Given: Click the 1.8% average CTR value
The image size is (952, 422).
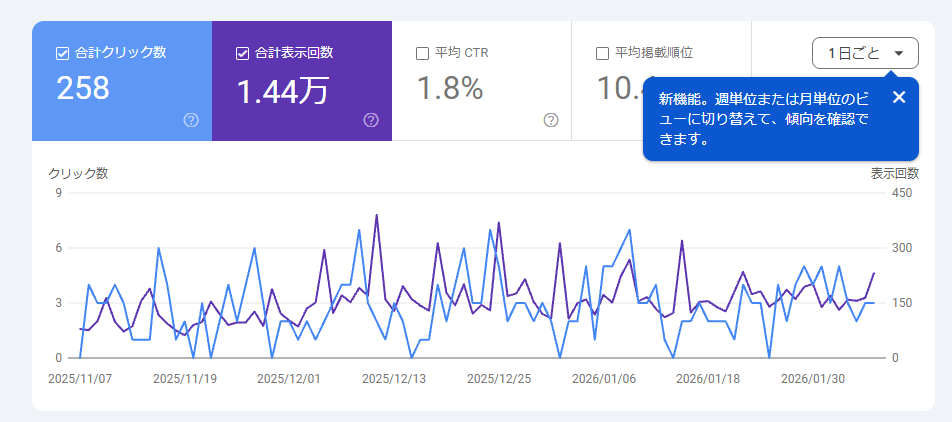Looking at the screenshot, I should 450,89.
